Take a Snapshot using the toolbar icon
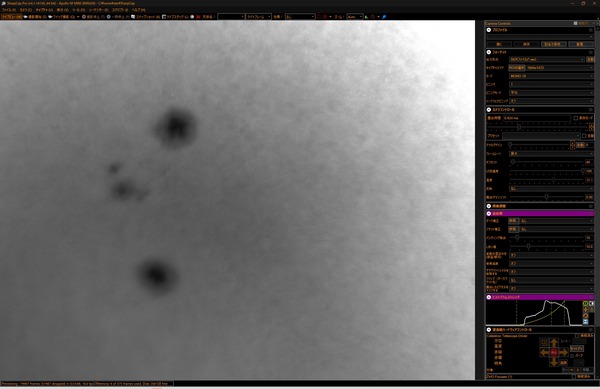600x389 pixels. point(133,17)
